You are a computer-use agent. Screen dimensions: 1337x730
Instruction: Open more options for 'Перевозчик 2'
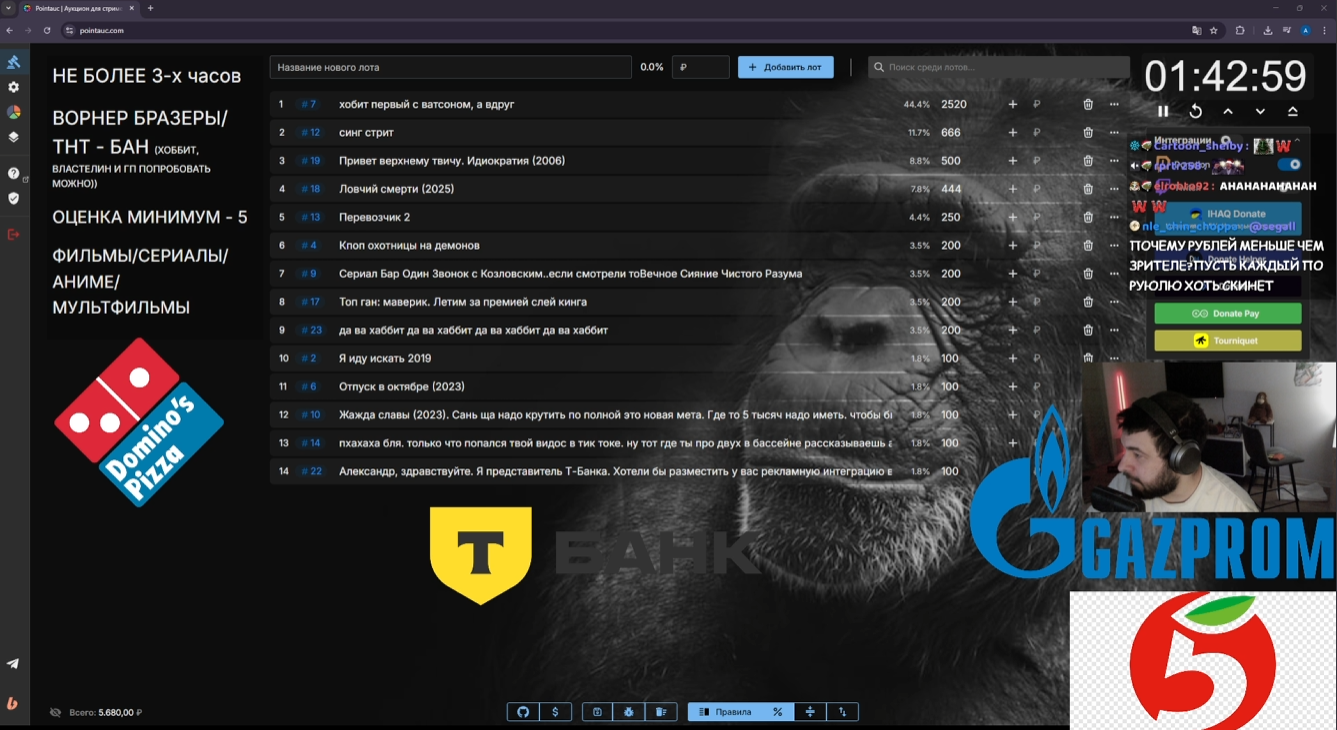pyautogui.click(x=1114, y=217)
